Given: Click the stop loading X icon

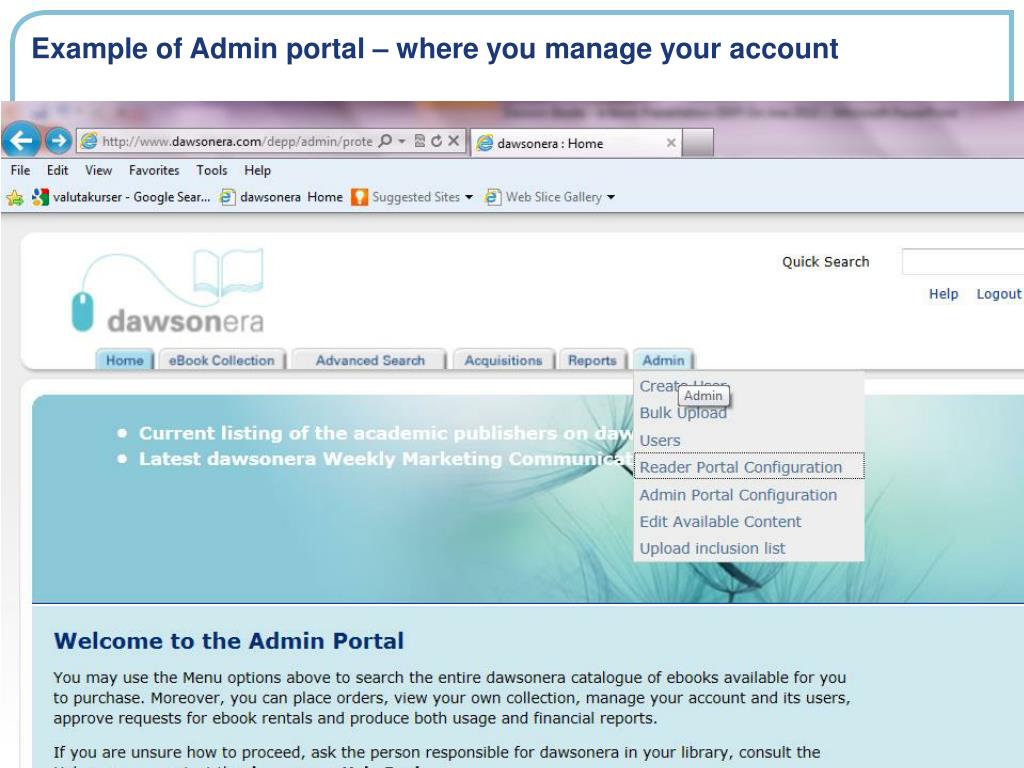Looking at the screenshot, I should click(453, 141).
